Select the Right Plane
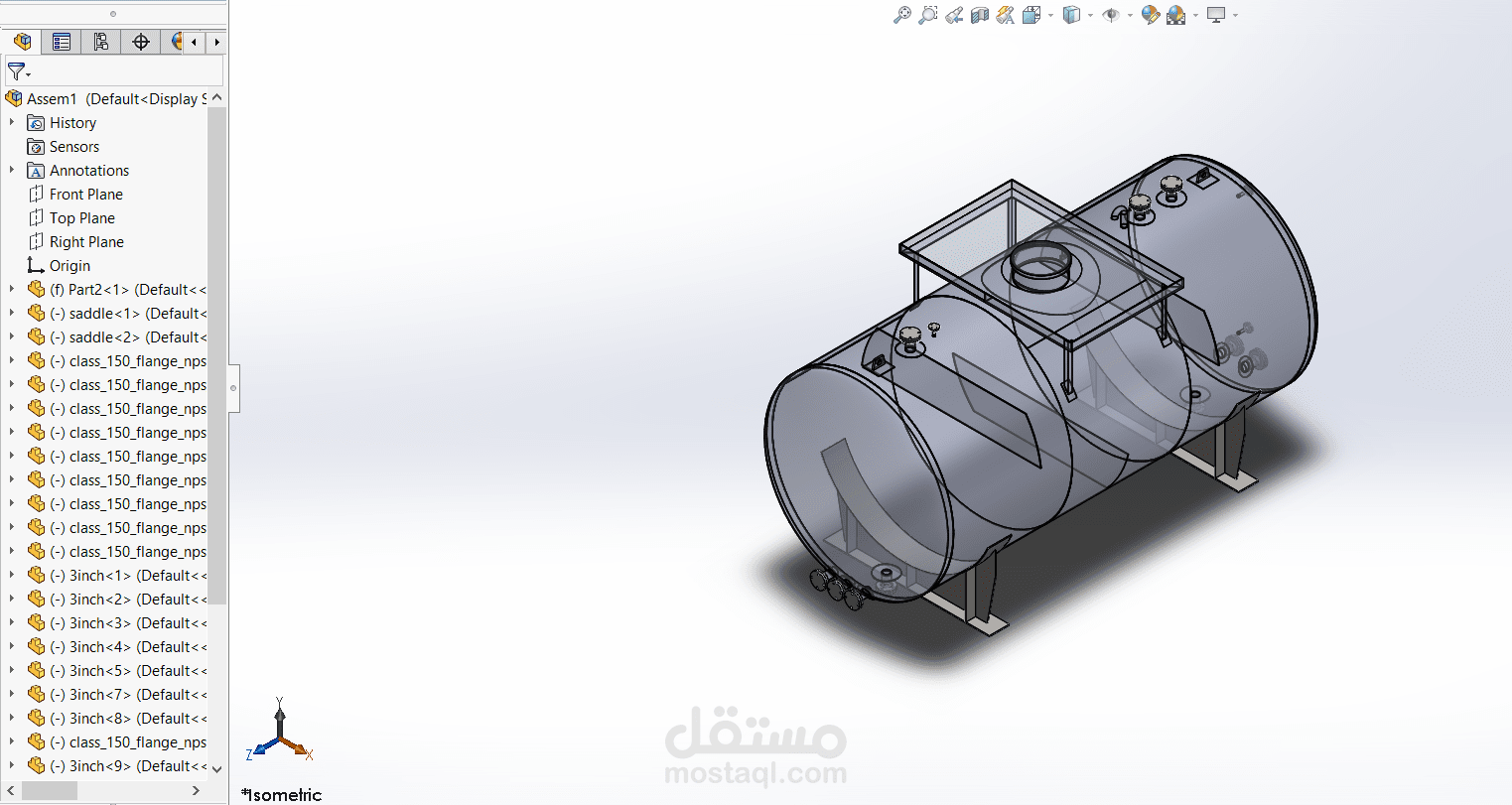The image size is (1512, 805). click(75, 242)
